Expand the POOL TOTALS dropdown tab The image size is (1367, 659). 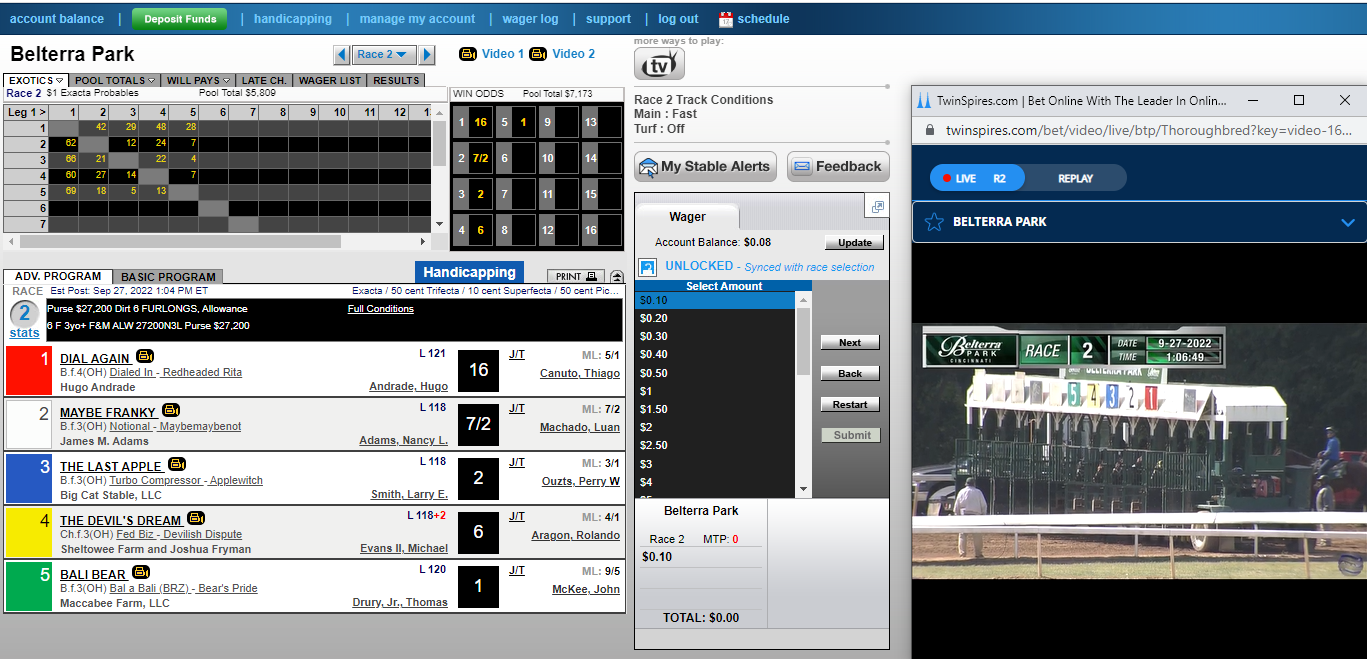tap(115, 80)
